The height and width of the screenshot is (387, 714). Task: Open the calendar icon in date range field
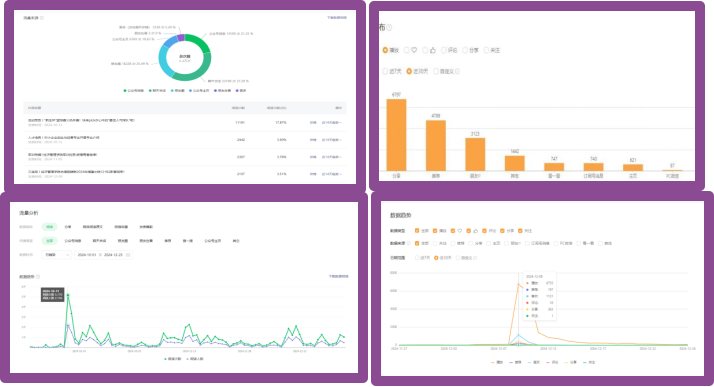tap(128, 255)
